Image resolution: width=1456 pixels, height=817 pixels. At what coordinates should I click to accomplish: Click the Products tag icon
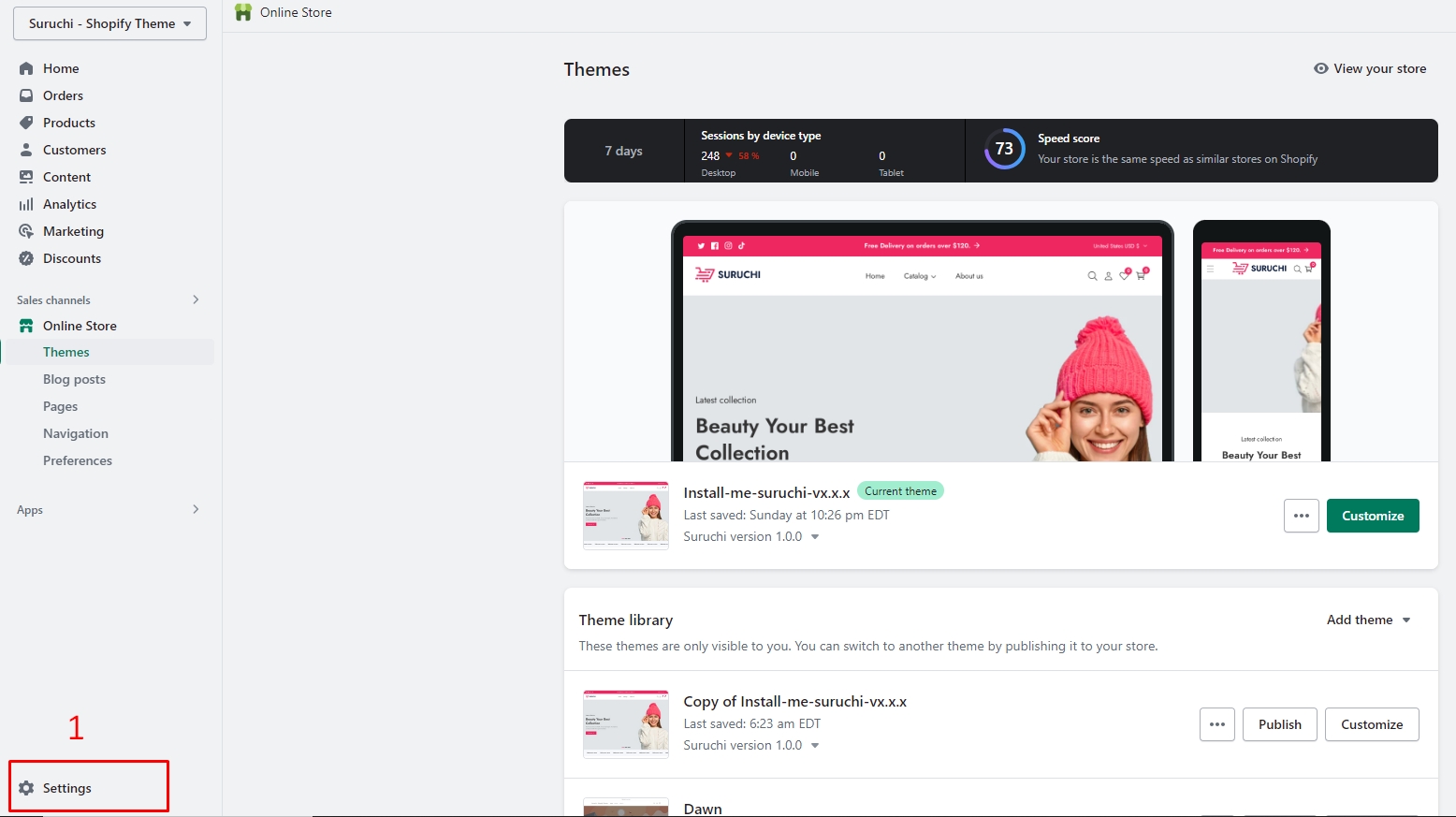26,123
